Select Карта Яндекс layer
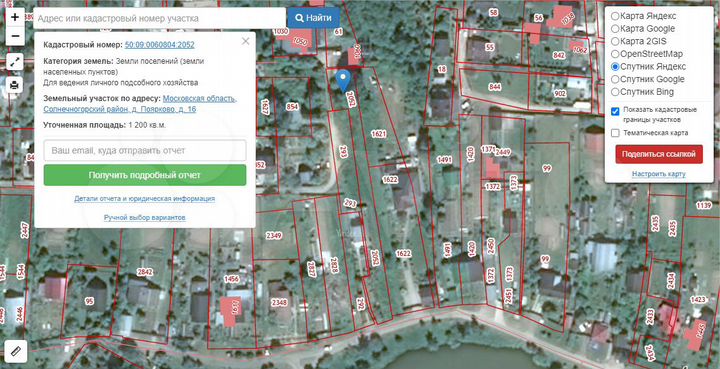The height and width of the screenshot is (369, 720). click(x=644, y=16)
